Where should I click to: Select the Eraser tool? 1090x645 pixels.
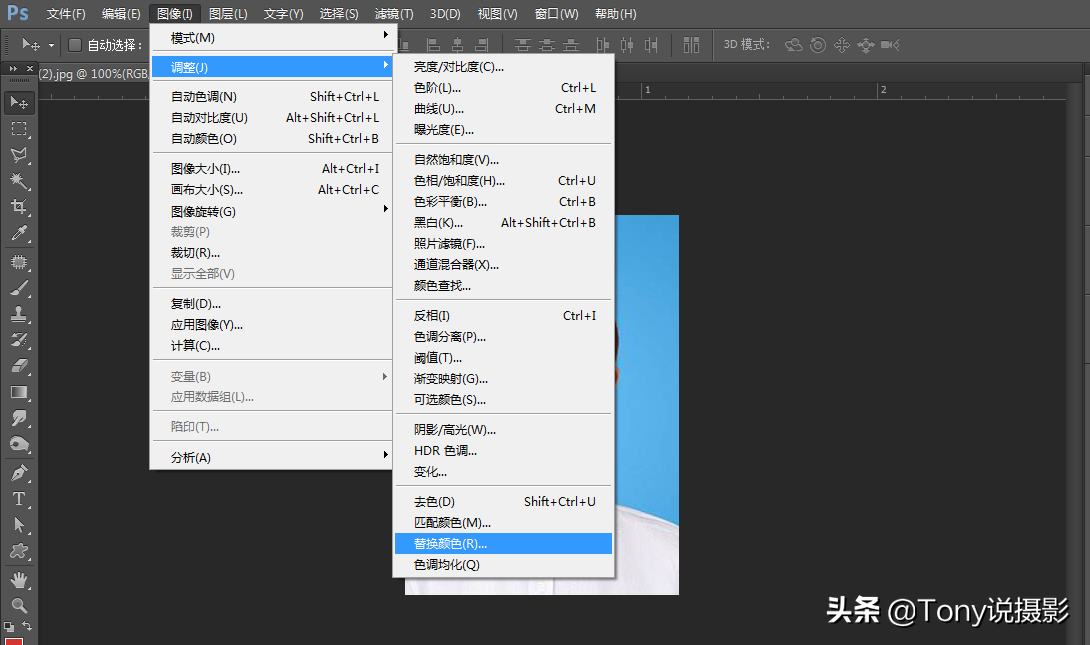coord(19,366)
